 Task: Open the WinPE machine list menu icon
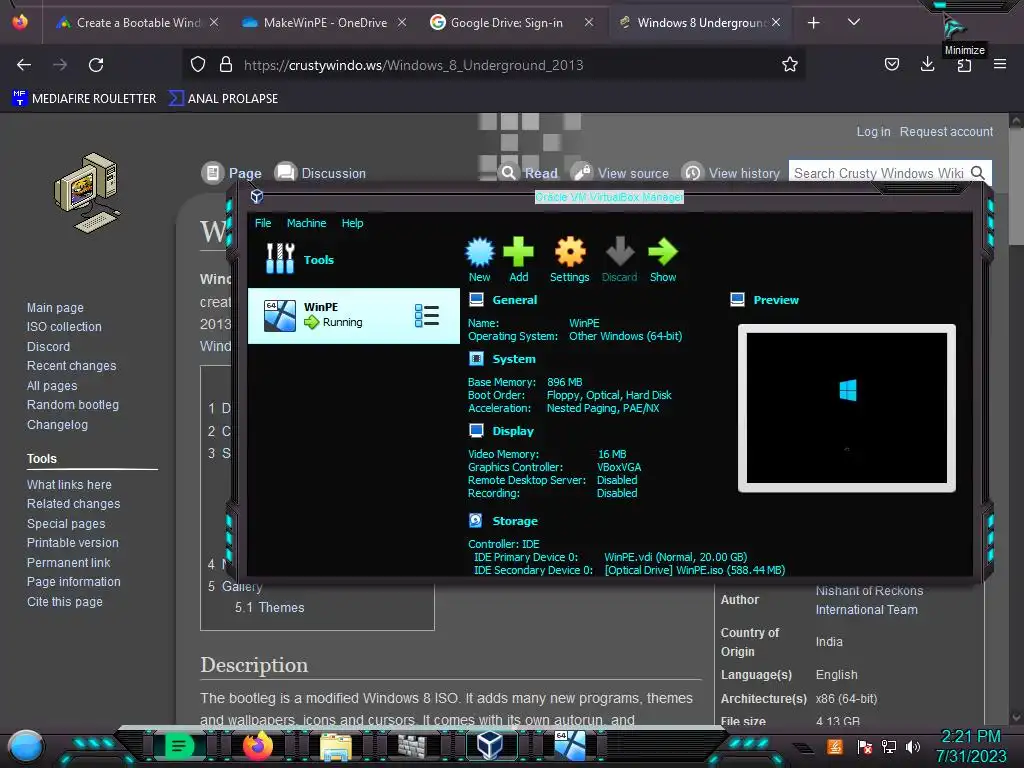pyautogui.click(x=426, y=315)
